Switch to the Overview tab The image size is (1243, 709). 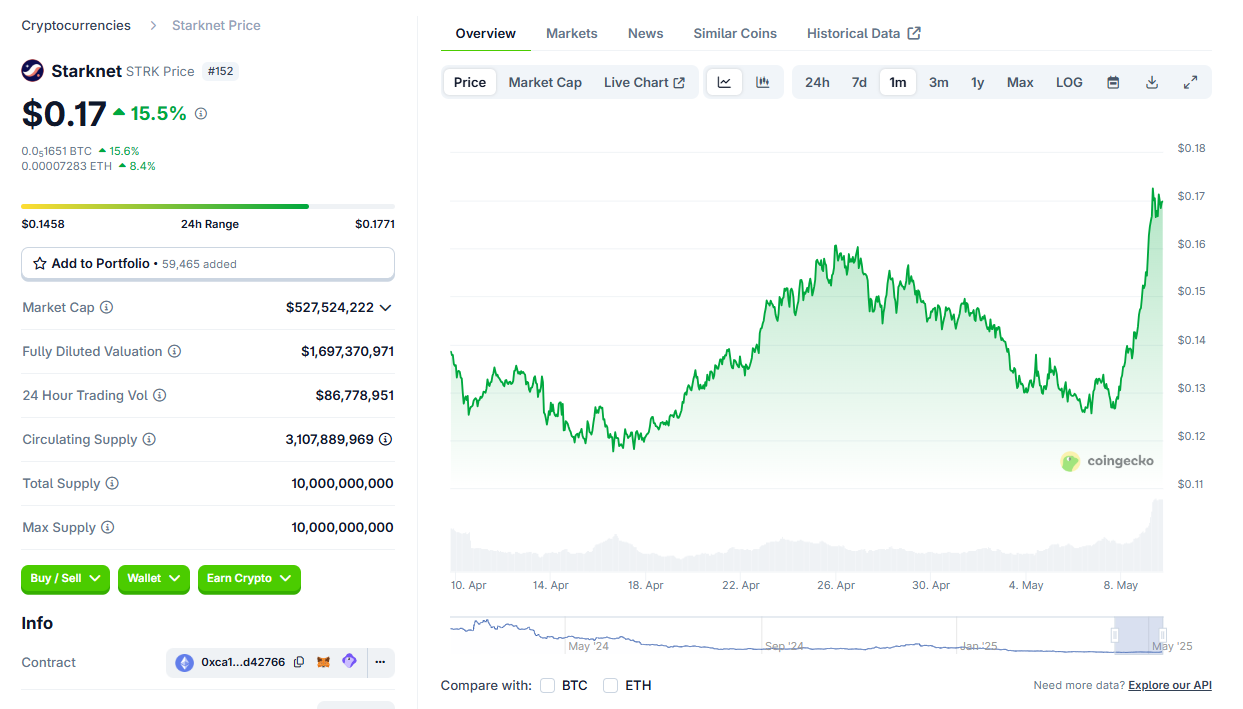486,33
